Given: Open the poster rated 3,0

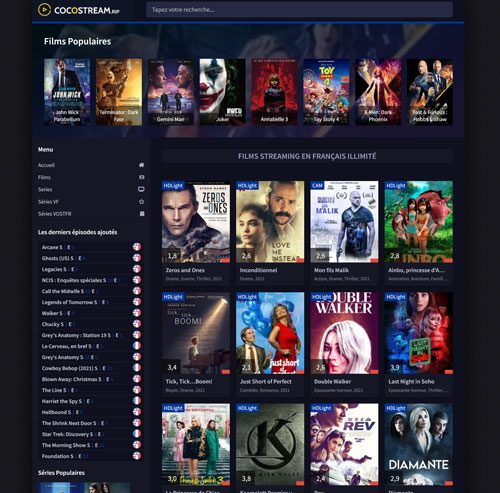Looking at the screenshot, I should (x=196, y=444).
